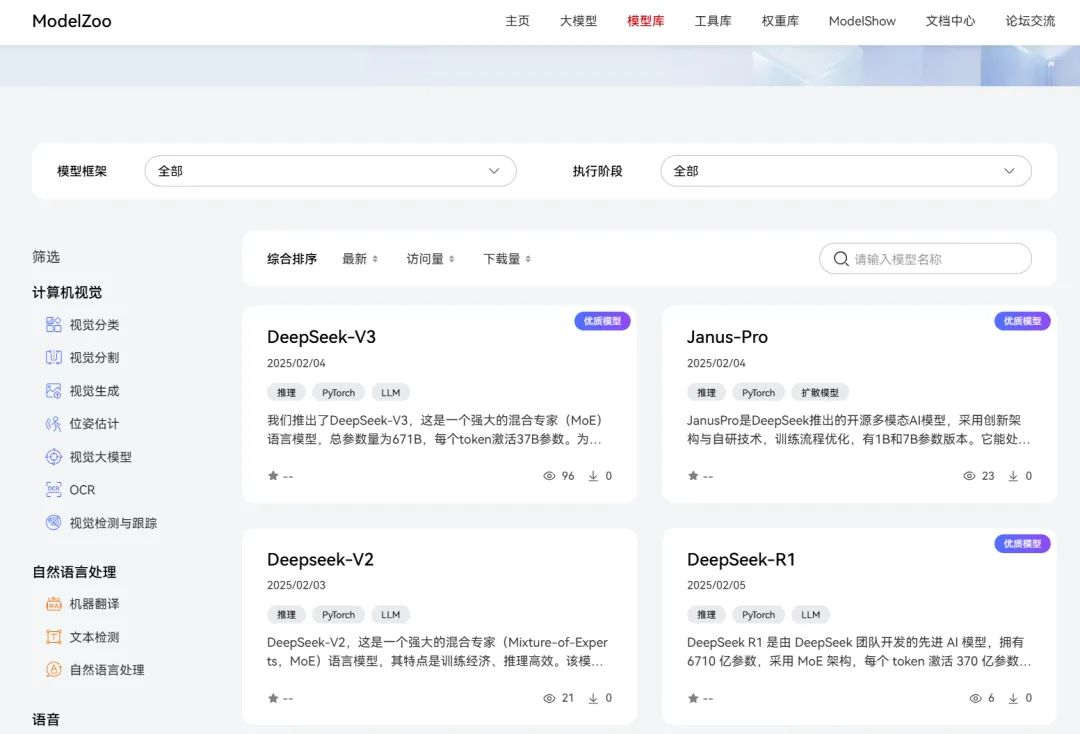This screenshot has height=734, width=1080.
Task: Click the 综合排序 sorting option
Action: pyautogui.click(x=291, y=258)
